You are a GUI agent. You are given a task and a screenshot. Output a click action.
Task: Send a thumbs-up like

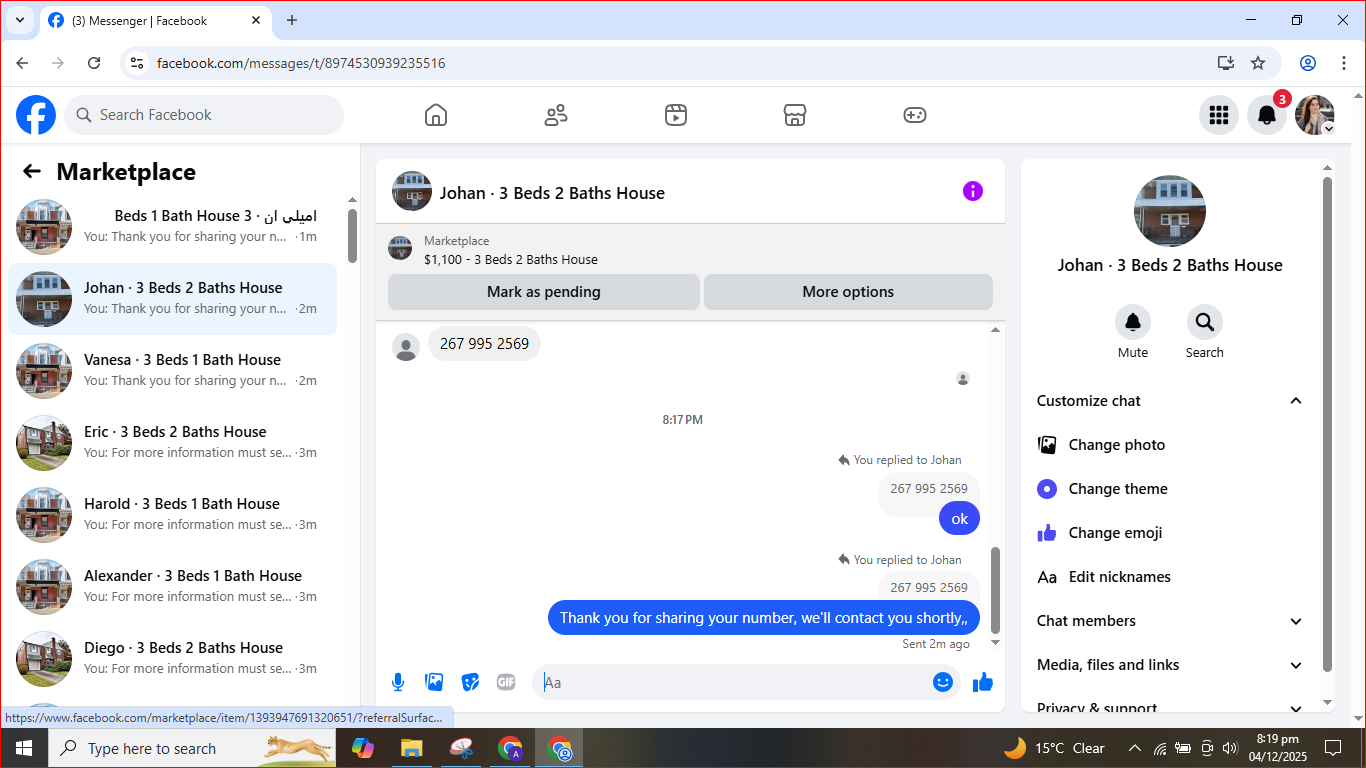coord(983,682)
